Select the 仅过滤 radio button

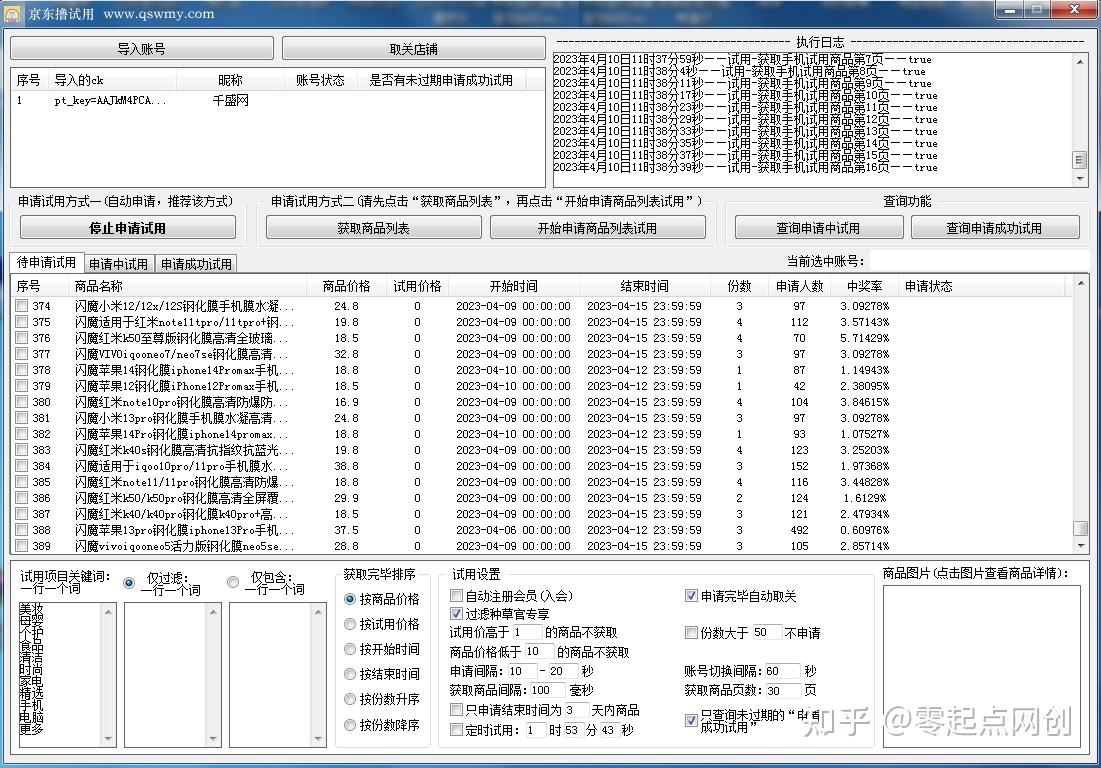click(x=129, y=583)
